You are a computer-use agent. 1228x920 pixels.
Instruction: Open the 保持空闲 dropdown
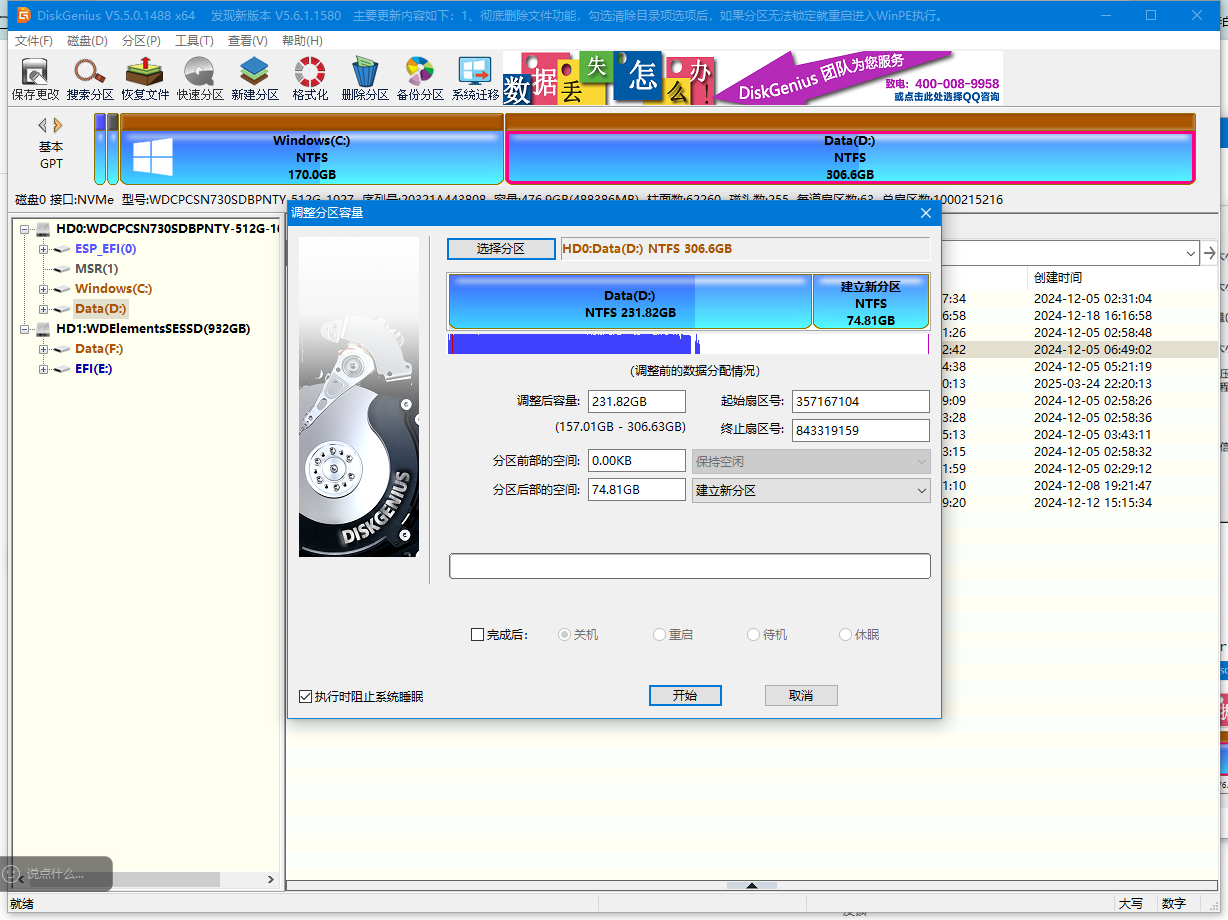811,461
